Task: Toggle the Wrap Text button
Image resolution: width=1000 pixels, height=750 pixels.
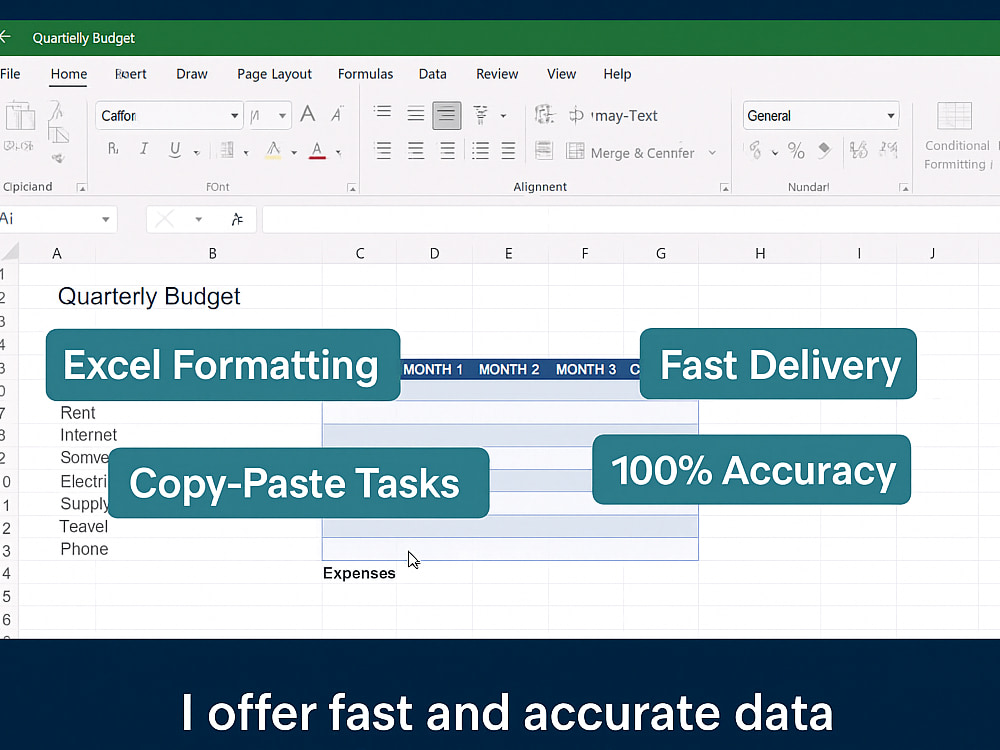Action: coord(612,115)
